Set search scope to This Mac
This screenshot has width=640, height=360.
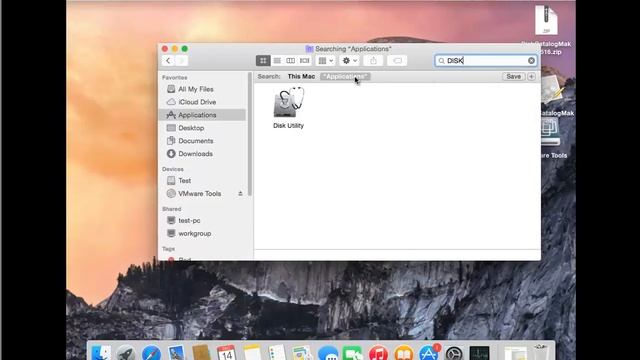pyautogui.click(x=301, y=76)
